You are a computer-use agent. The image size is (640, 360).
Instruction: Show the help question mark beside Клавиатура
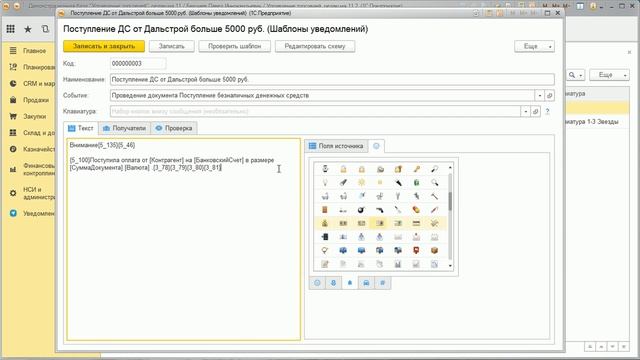coord(547,111)
